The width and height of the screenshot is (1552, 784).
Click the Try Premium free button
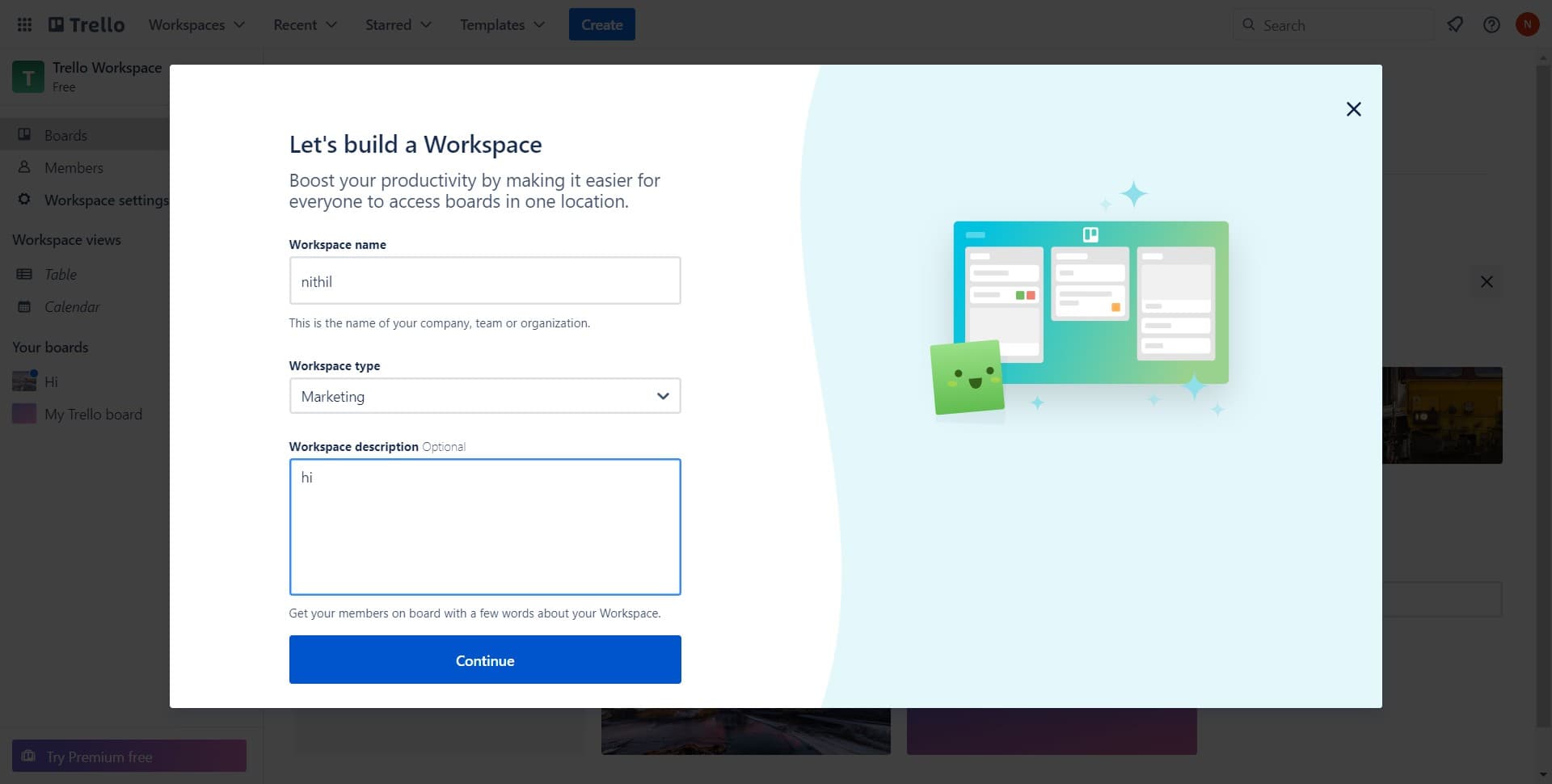[129, 757]
